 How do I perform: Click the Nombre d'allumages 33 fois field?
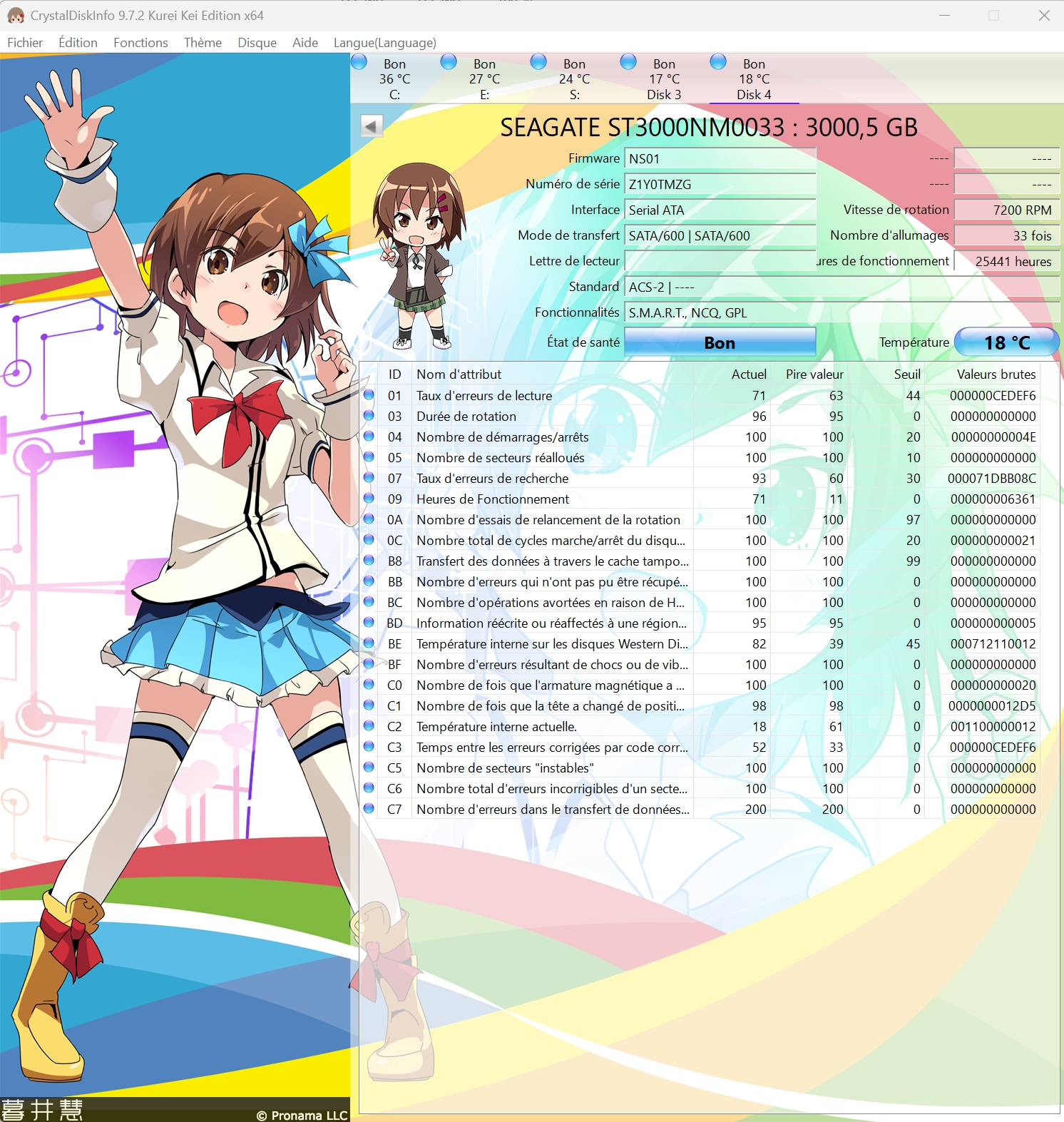point(1006,235)
